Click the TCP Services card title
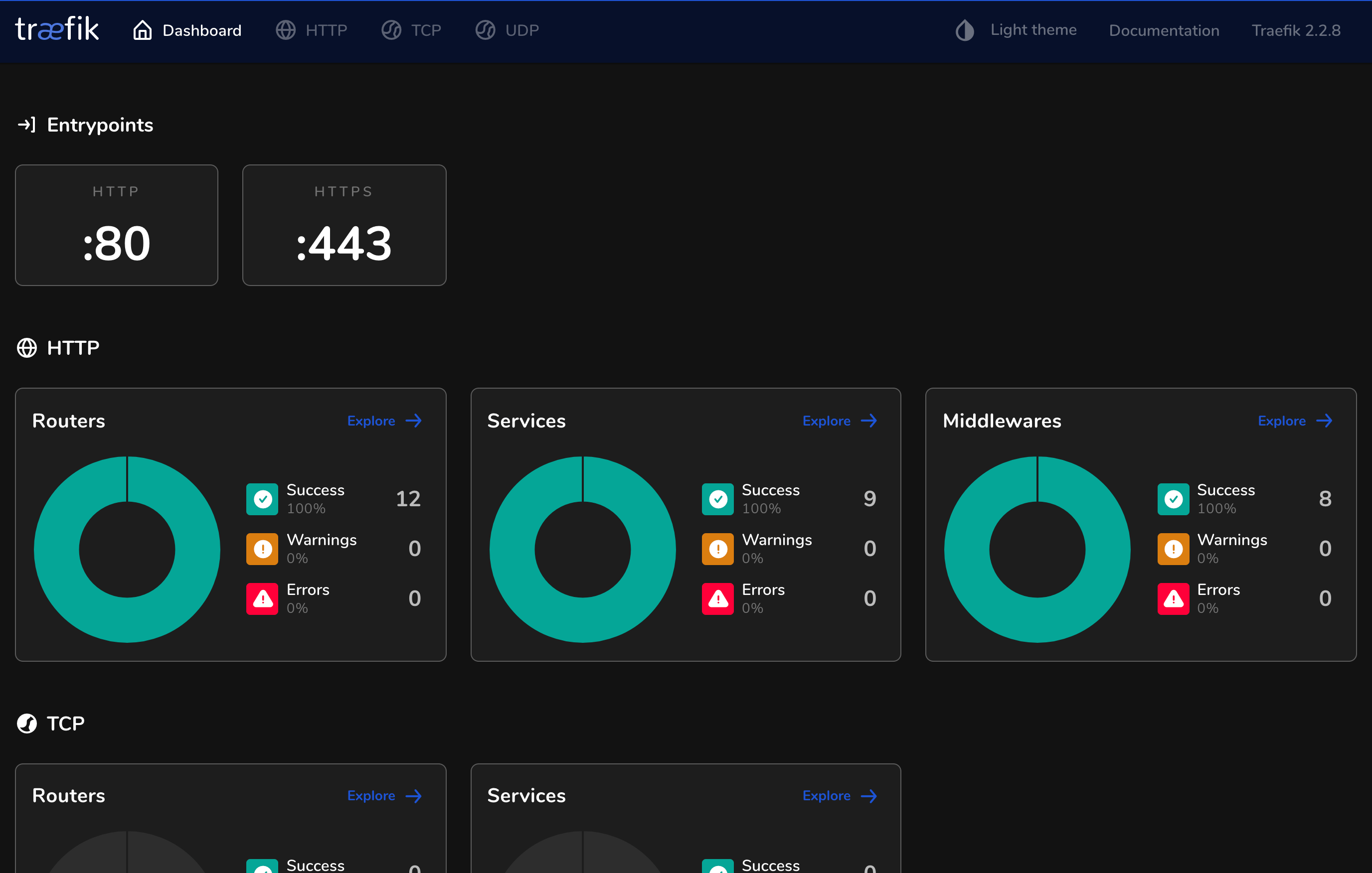The image size is (1372, 873). click(x=526, y=796)
